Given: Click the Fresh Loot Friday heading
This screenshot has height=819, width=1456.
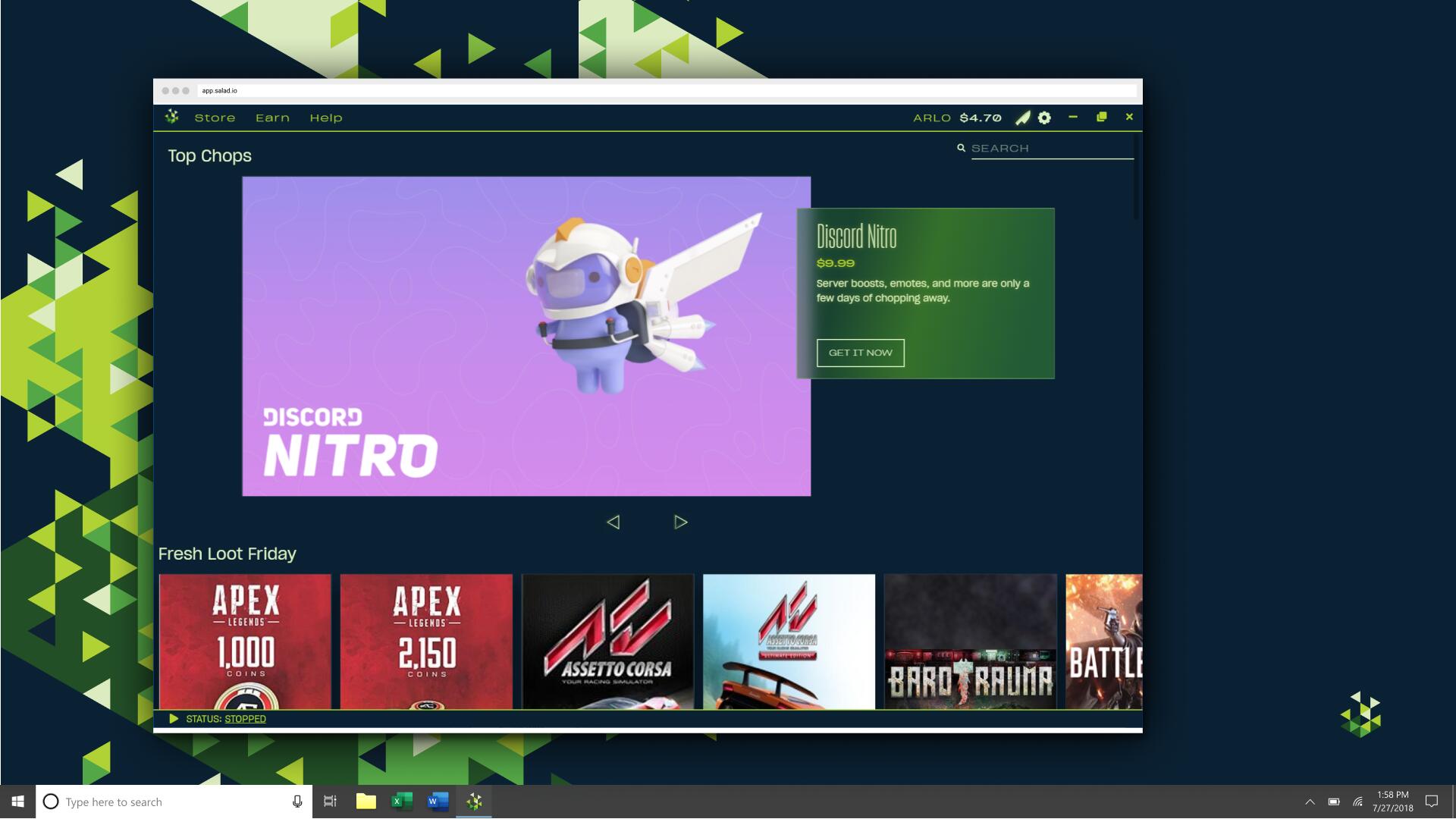Looking at the screenshot, I should [227, 554].
